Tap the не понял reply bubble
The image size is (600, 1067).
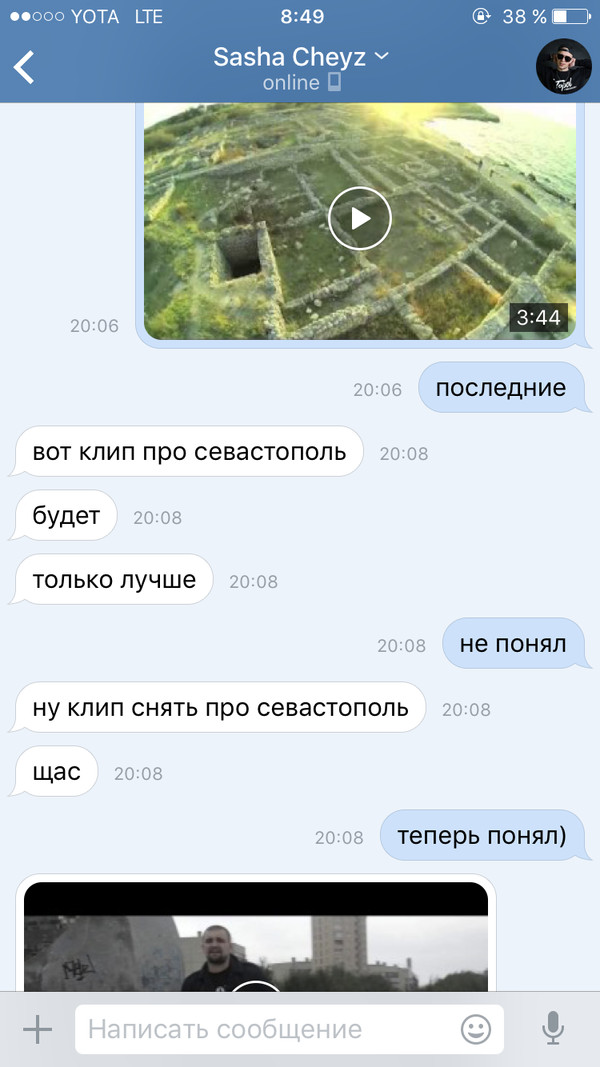[x=513, y=644]
